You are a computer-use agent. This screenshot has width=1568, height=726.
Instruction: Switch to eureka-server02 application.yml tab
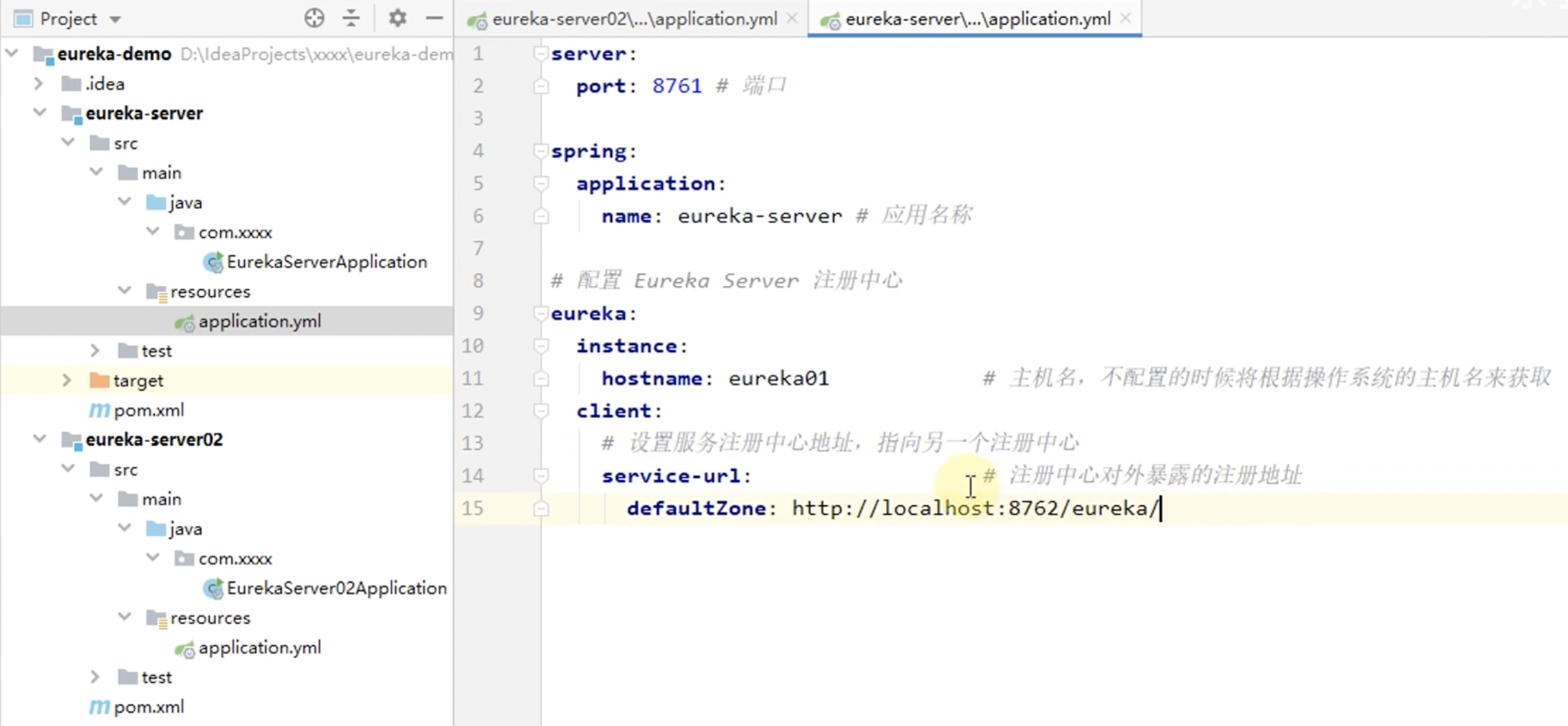point(634,19)
